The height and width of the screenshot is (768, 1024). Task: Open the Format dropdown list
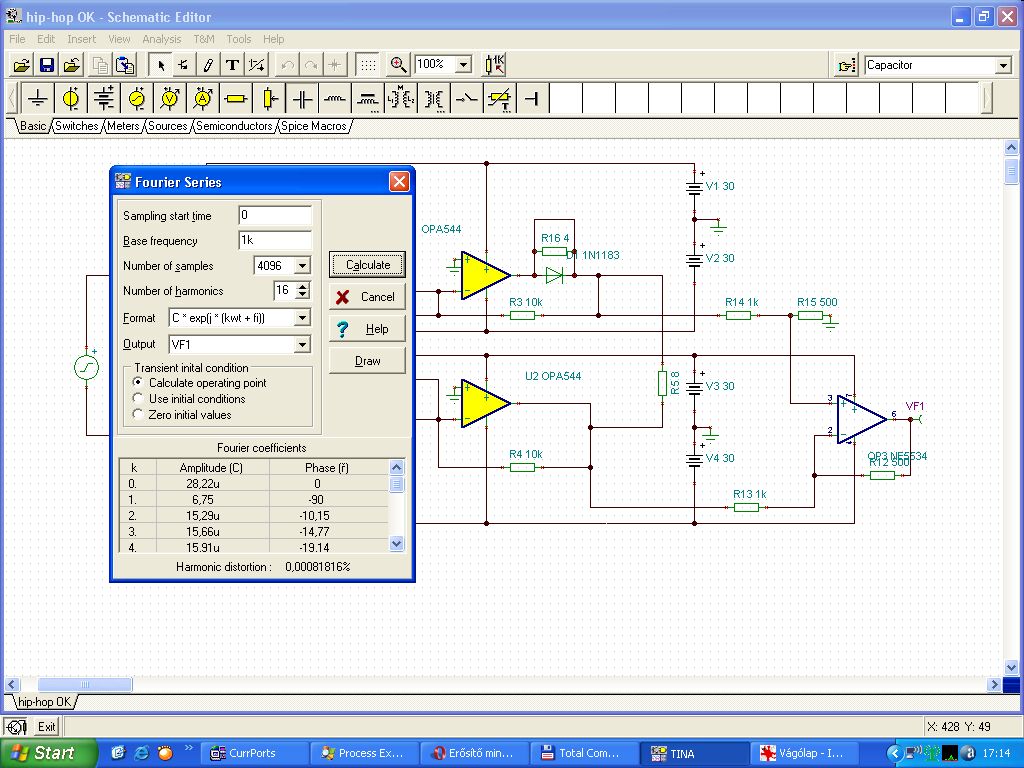click(x=302, y=318)
